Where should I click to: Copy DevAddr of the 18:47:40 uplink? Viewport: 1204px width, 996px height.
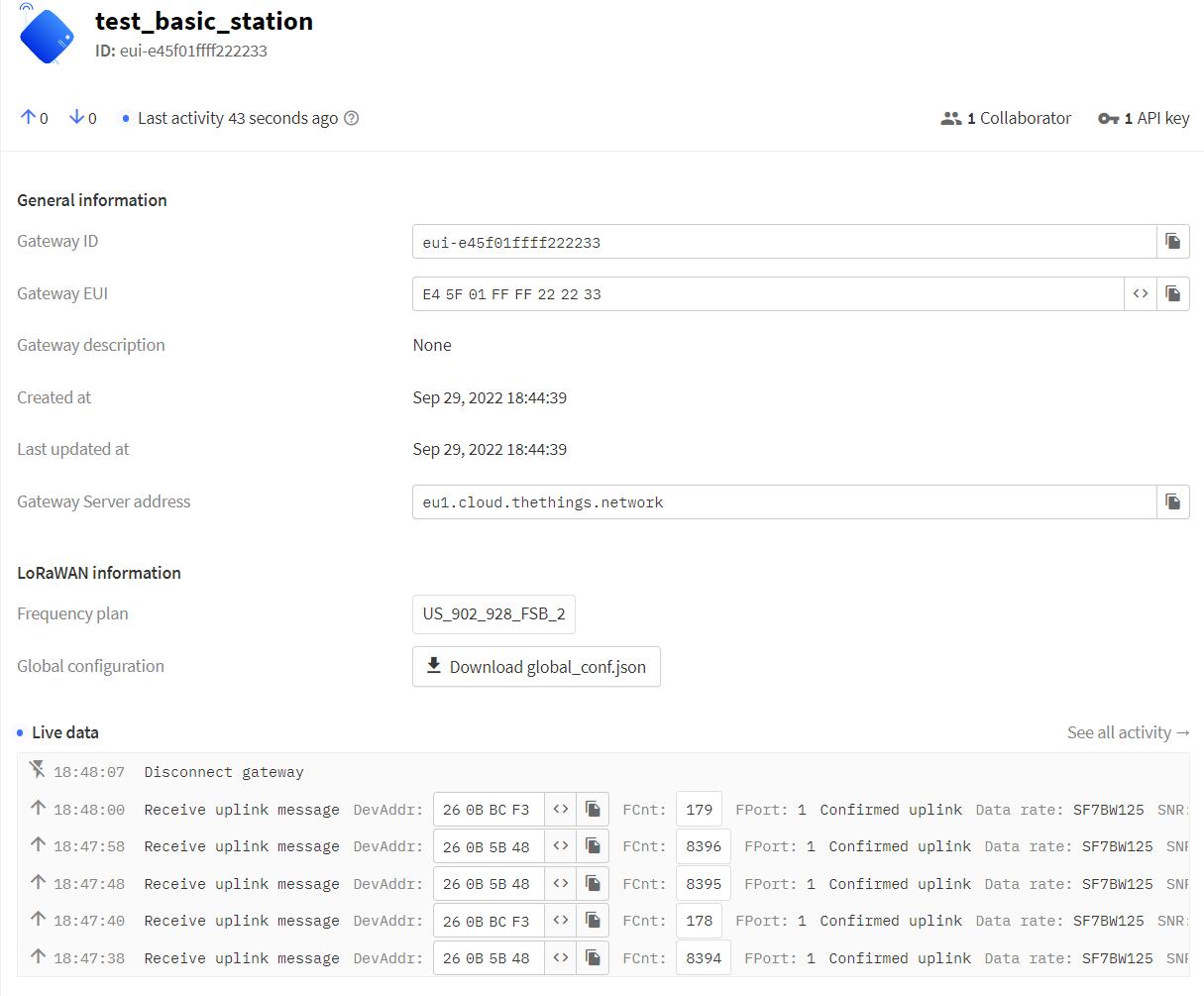pos(593,921)
